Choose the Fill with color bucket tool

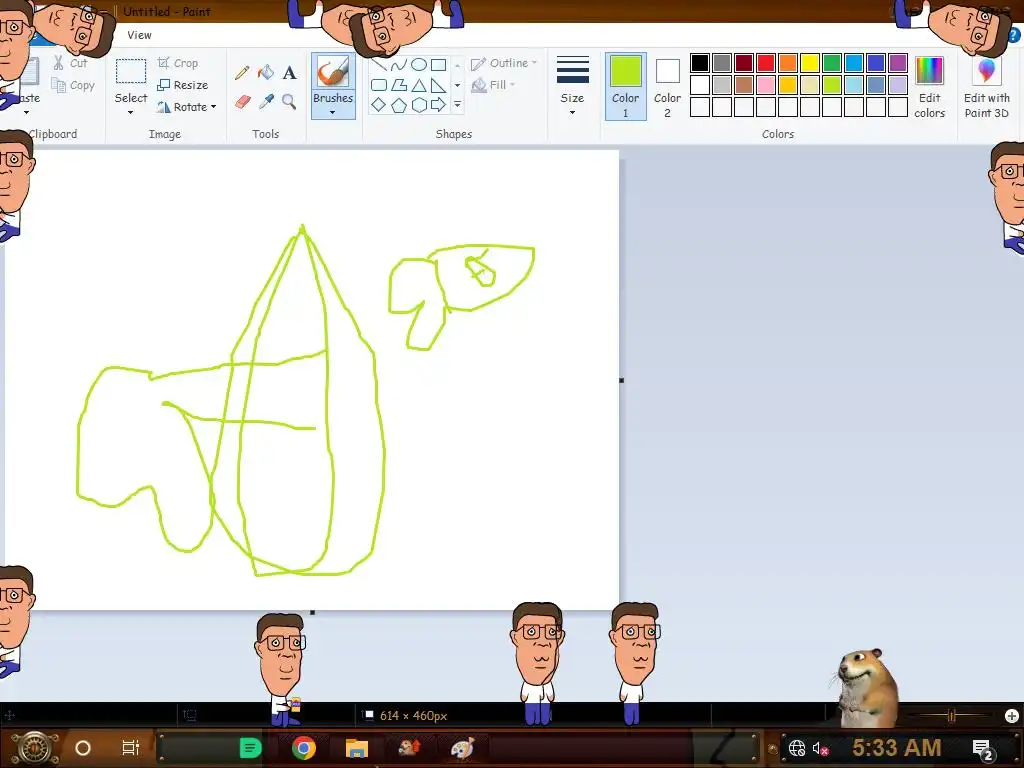click(266, 72)
